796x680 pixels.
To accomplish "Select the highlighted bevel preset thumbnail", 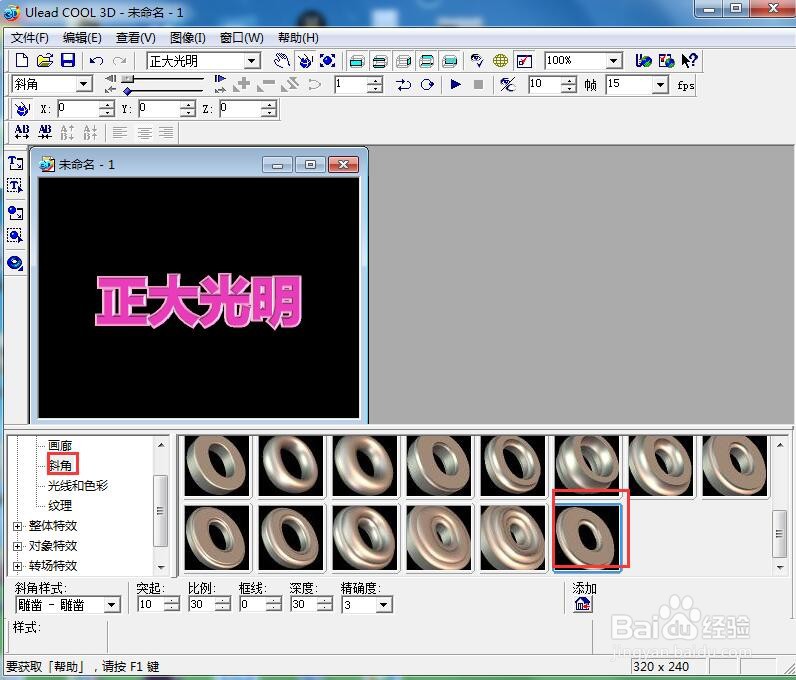I will 587,536.
